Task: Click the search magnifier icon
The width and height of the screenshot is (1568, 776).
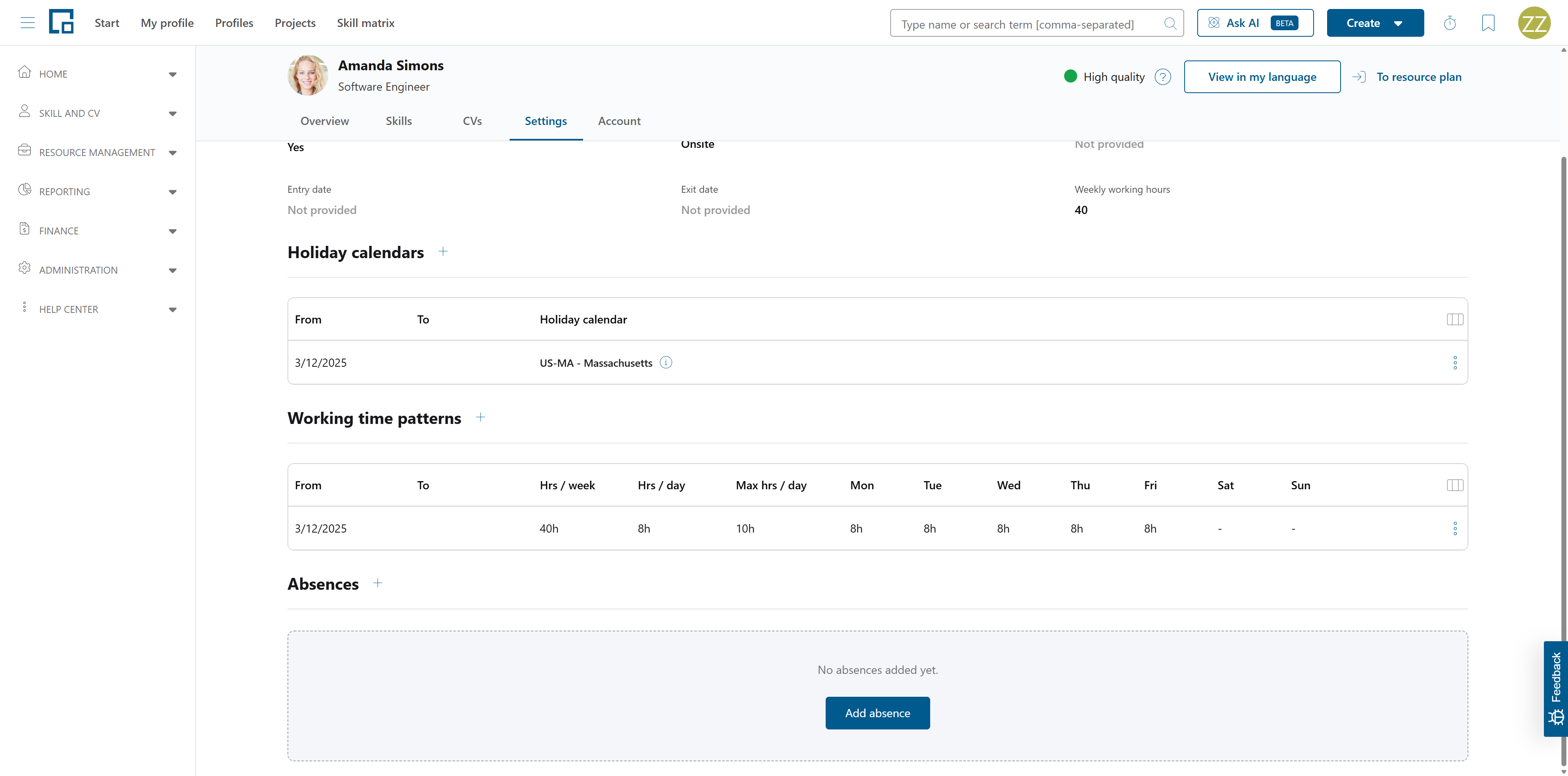Action: point(1170,24)
